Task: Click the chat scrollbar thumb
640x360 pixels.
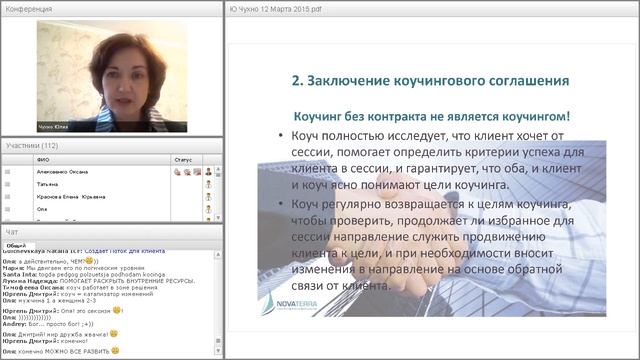Action: (x=218, y=341)
